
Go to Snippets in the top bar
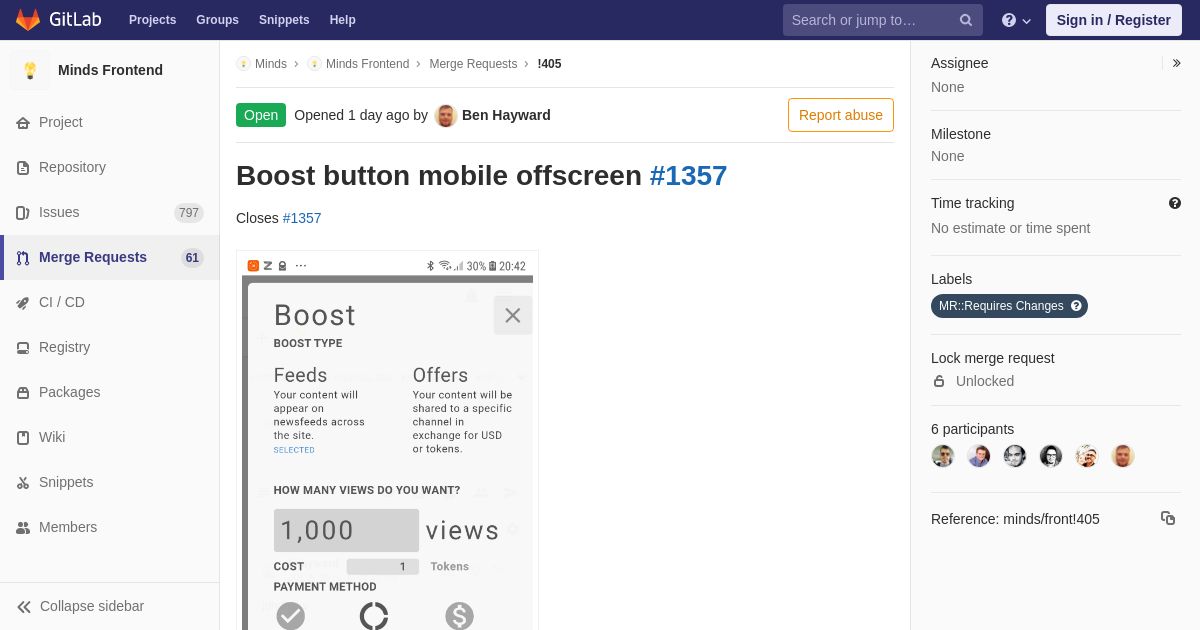tap(284, 20)
